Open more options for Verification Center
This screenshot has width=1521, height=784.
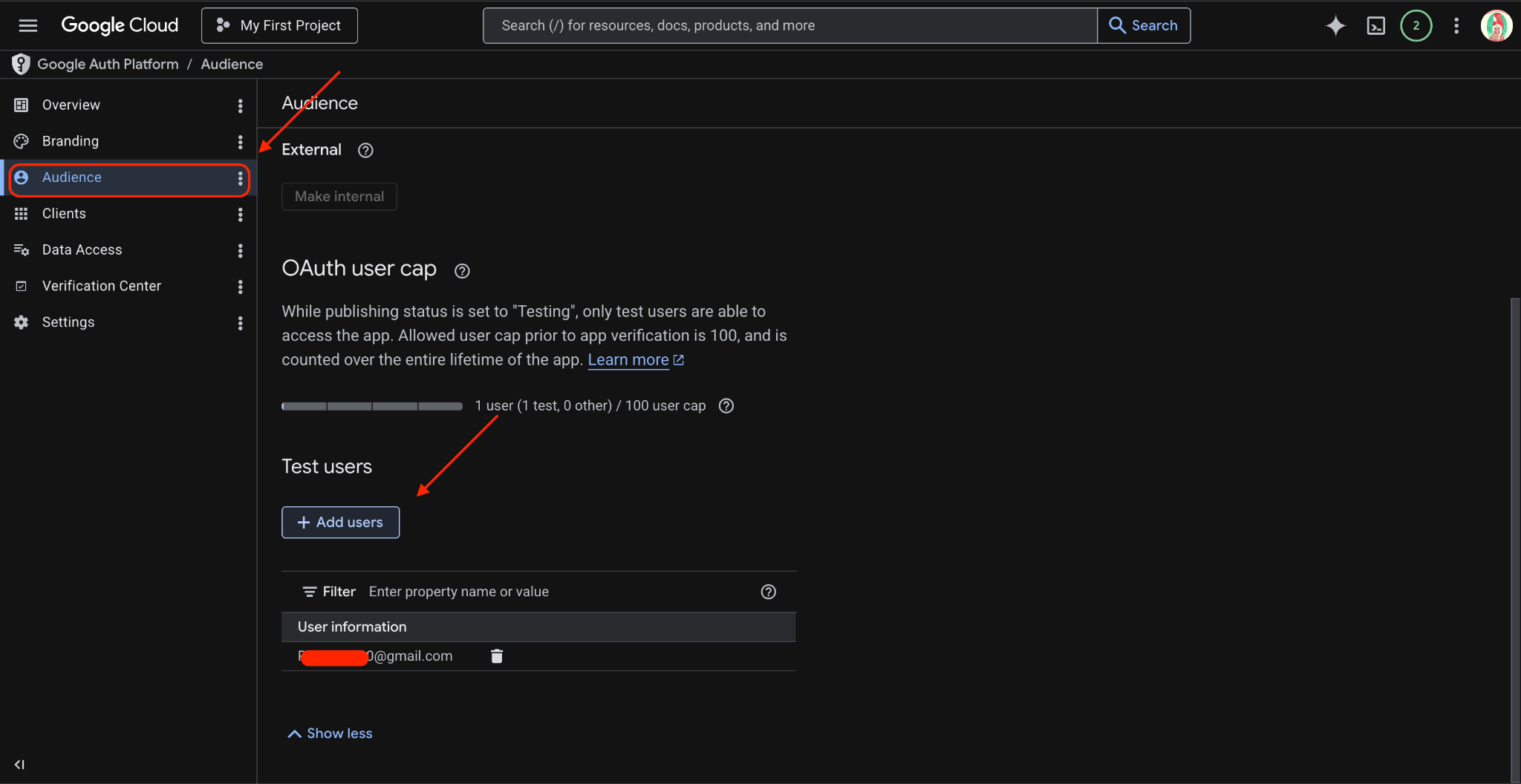[240, 286]
